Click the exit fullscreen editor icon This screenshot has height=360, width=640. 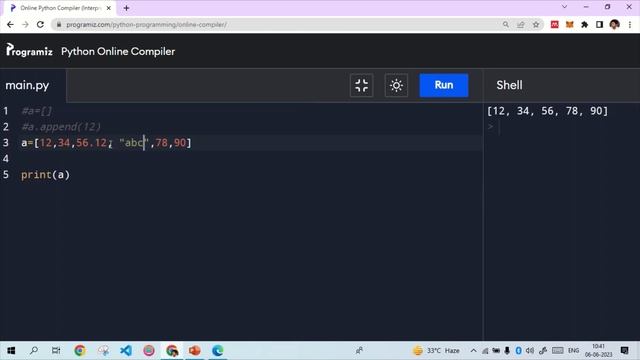point(361,85)
